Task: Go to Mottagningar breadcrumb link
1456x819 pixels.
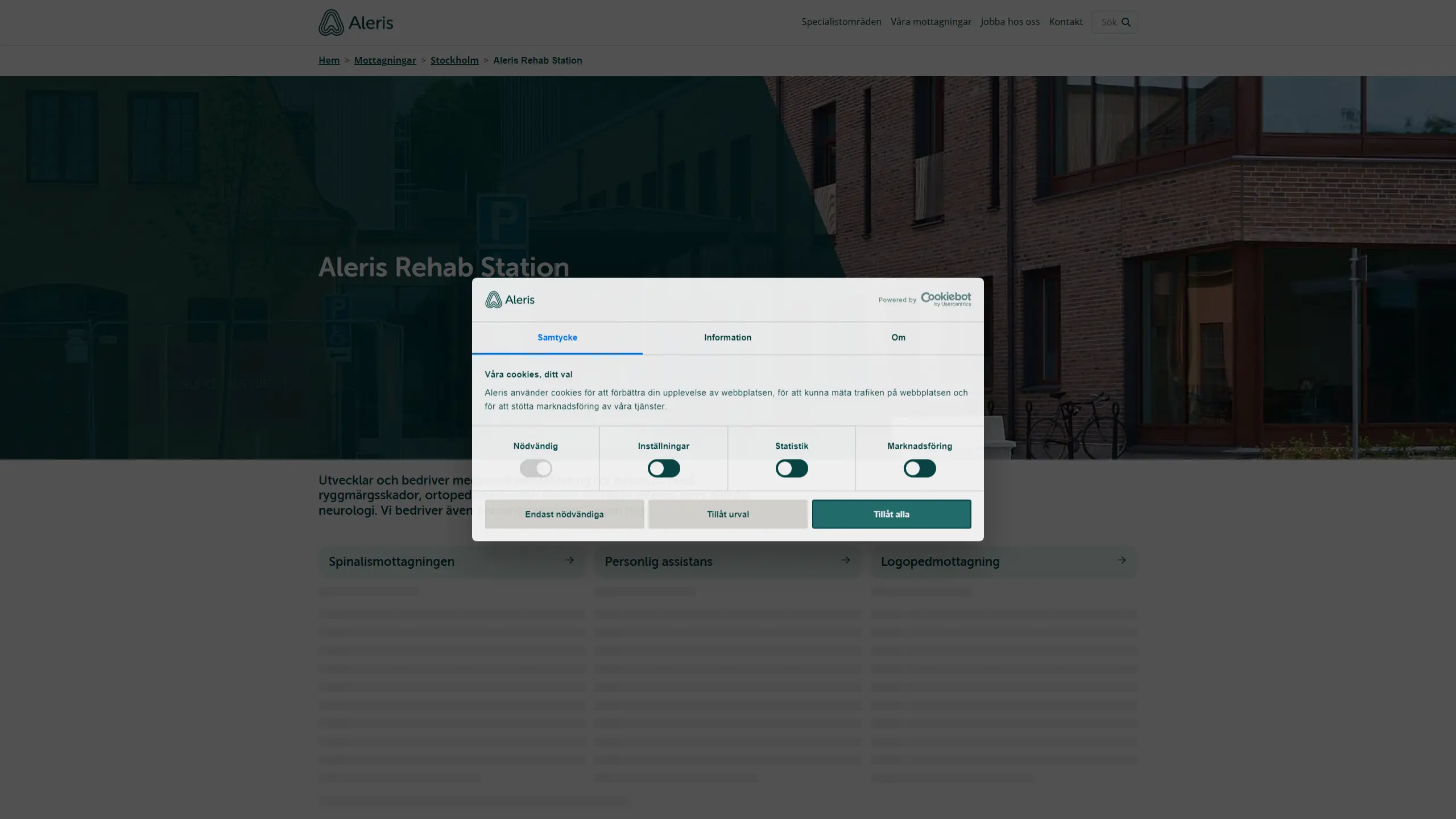Action: coord(385,60)
